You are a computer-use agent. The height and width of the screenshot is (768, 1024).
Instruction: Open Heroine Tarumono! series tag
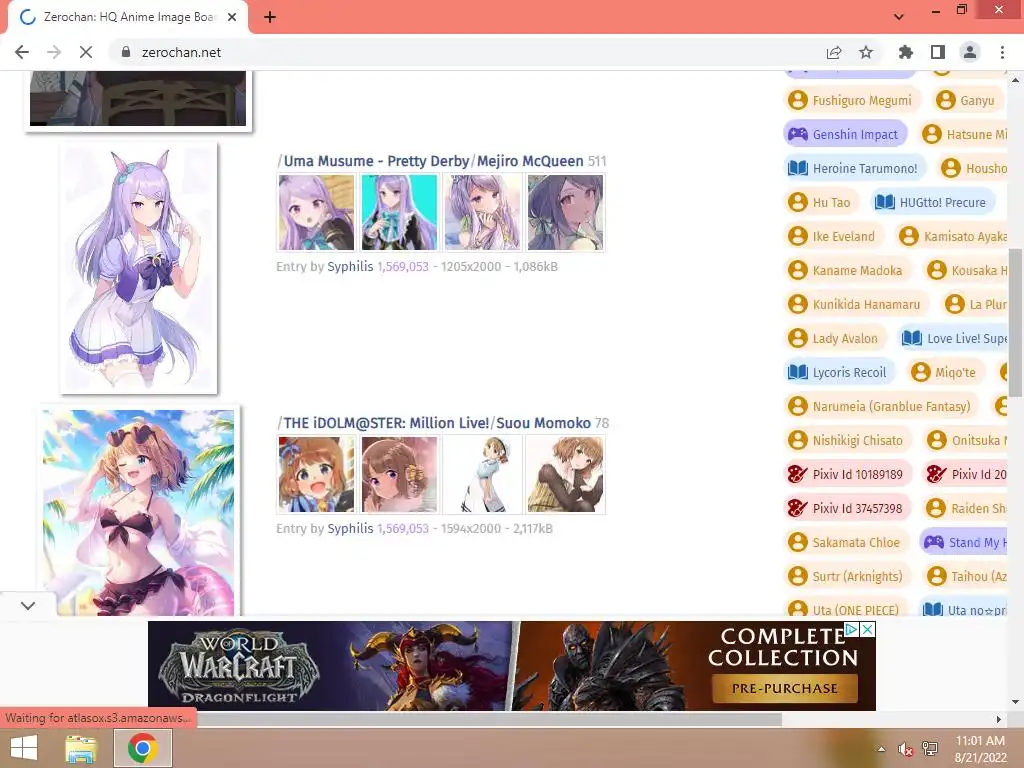coord(854,168)
